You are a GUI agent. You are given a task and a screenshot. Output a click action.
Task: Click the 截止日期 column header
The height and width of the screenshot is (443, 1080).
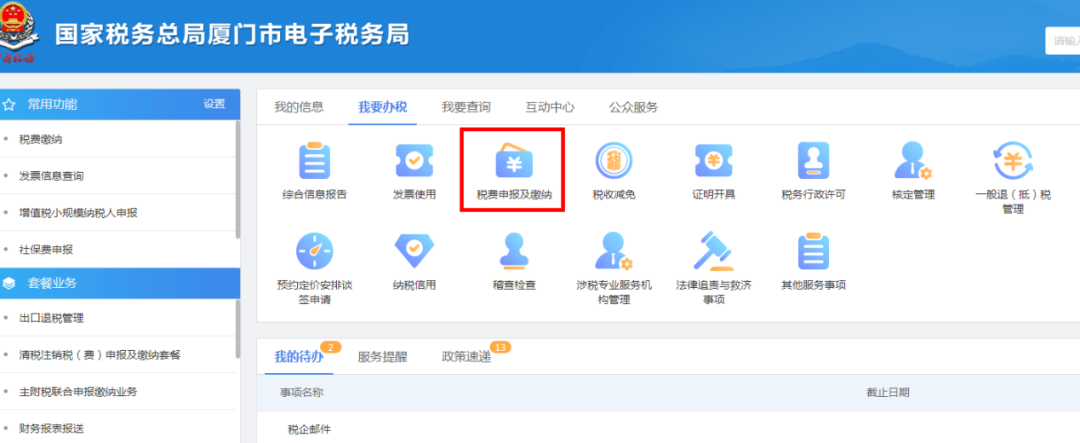tap(888, 393)
